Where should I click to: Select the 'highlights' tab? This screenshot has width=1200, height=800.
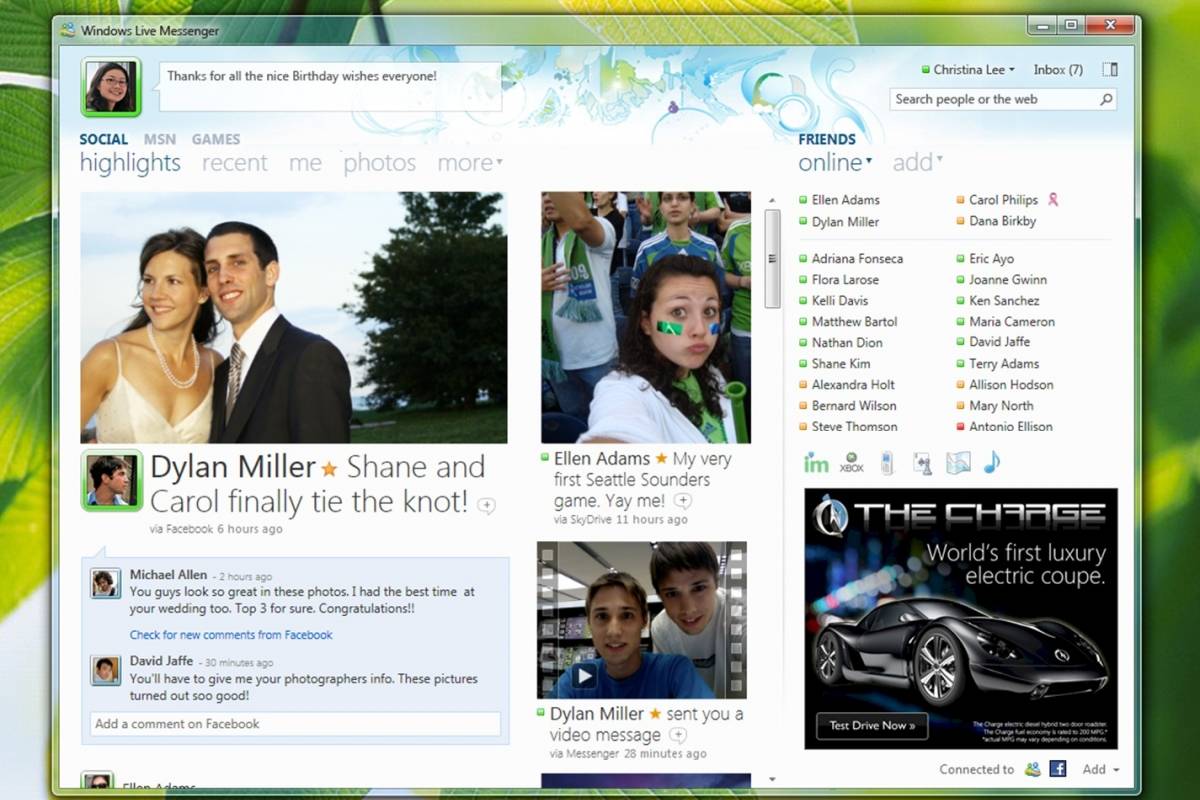[x=130, y=163]
